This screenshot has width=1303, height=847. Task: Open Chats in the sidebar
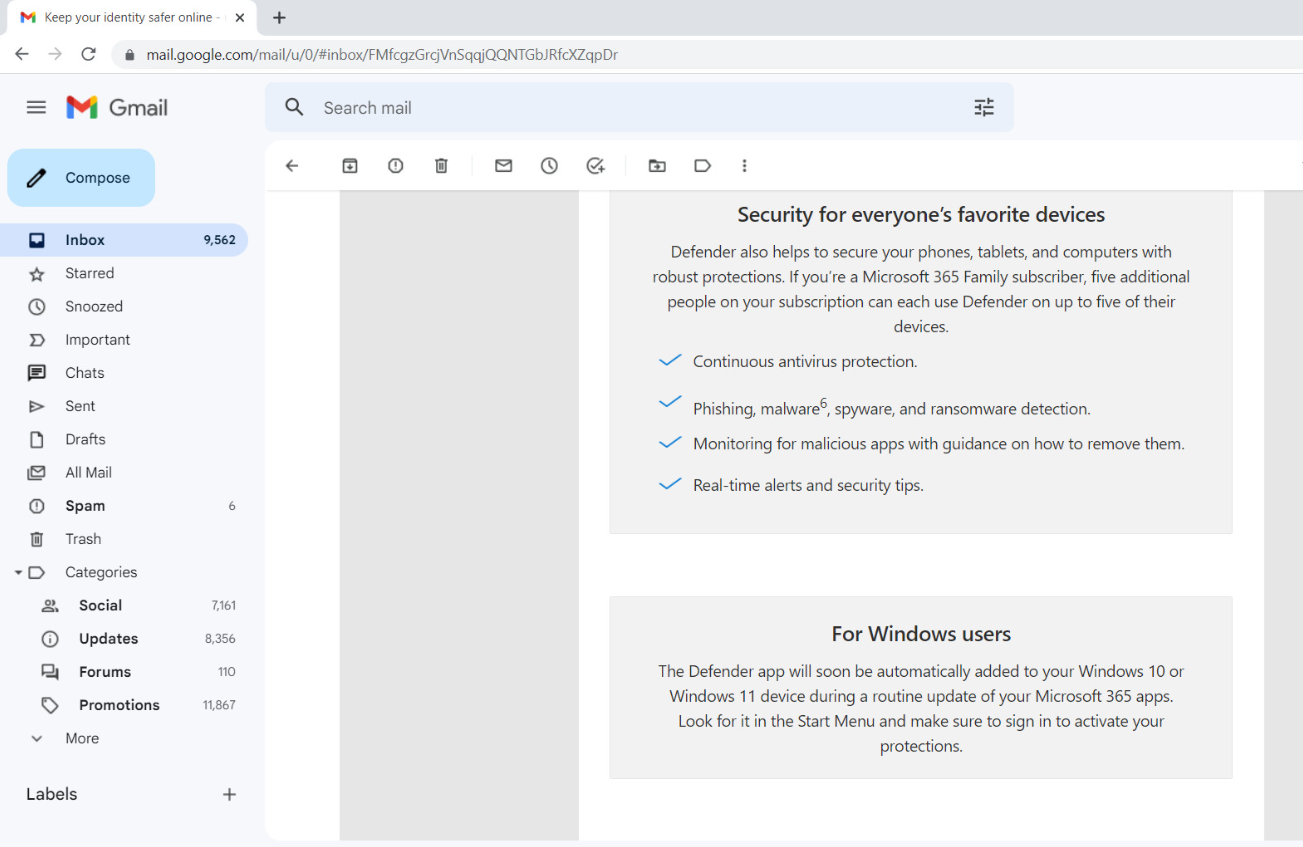pyautogui.click(x=124, y=373)
